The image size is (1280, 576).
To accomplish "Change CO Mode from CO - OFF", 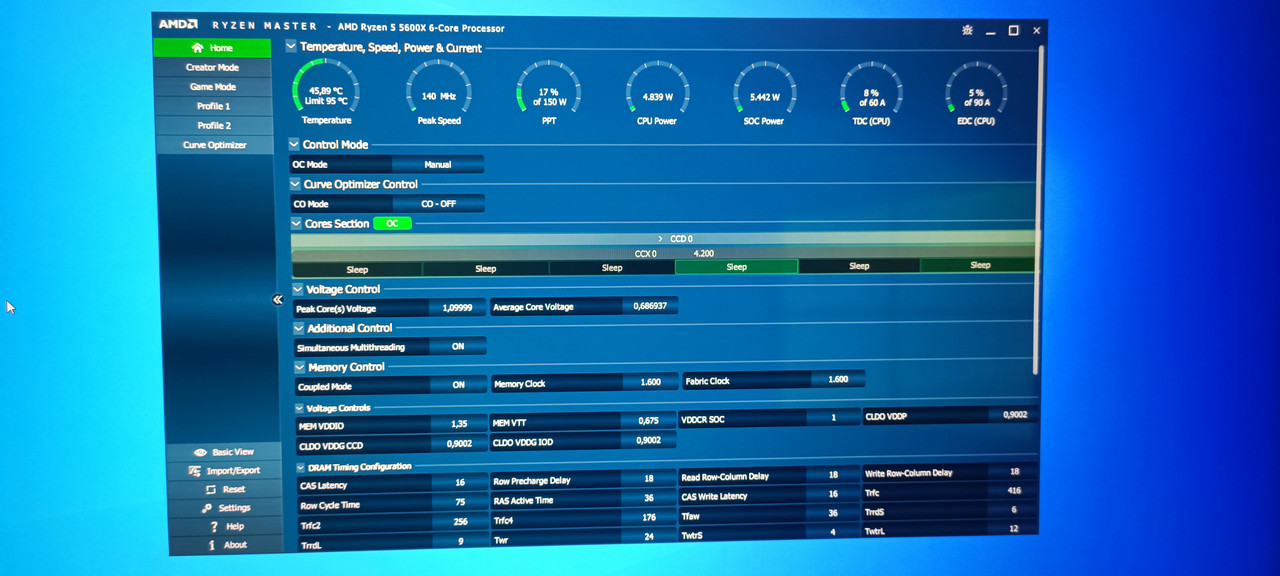I will 438,204.
